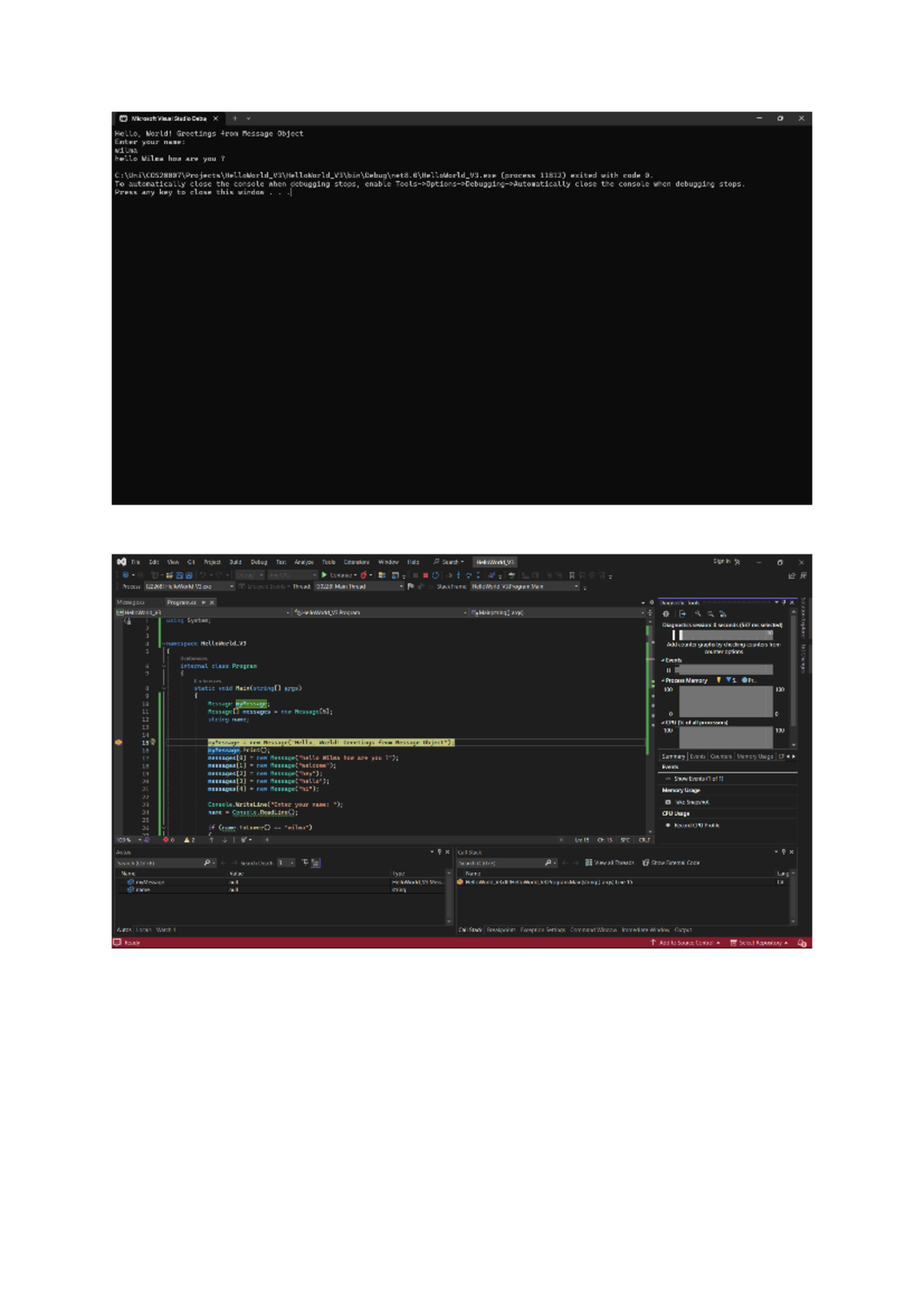Open the File menu in Visual Studio
The image size is (924, 1306).
[136, 561]
